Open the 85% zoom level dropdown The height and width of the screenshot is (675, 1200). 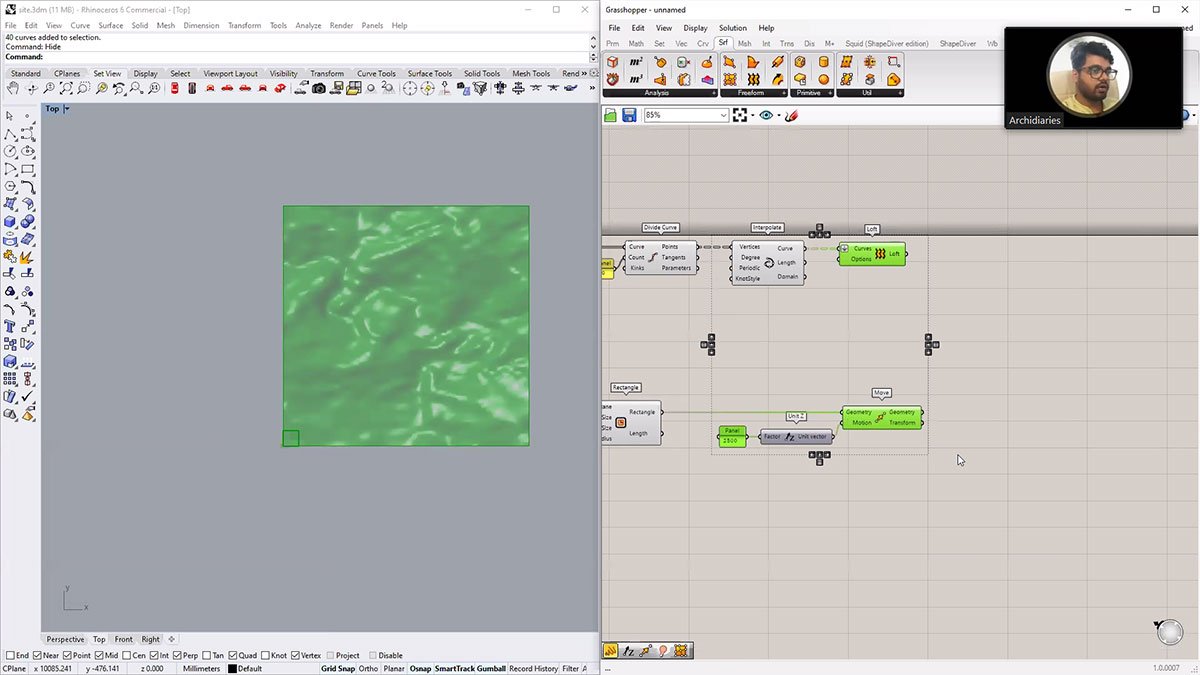724,116
